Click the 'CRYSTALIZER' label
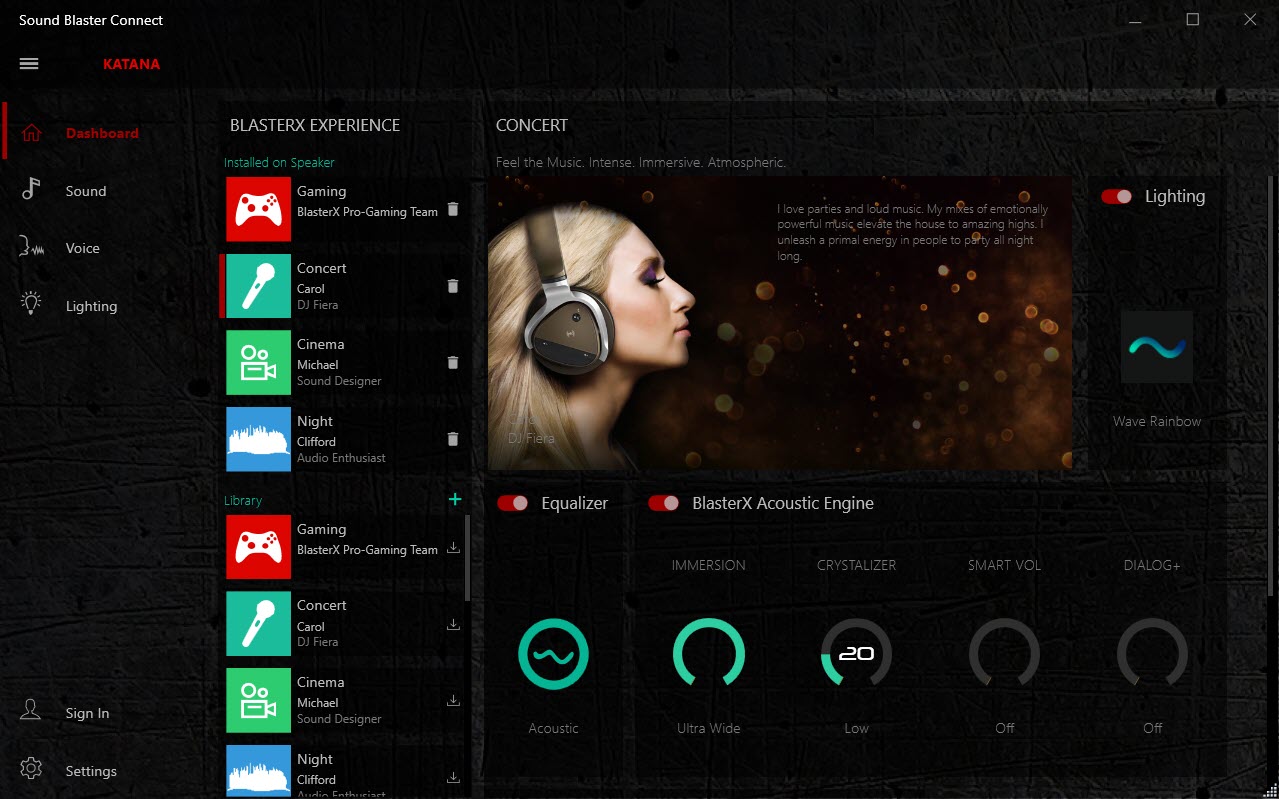The width and height of the screenshot is (1279, 799). tap(857, 565)
